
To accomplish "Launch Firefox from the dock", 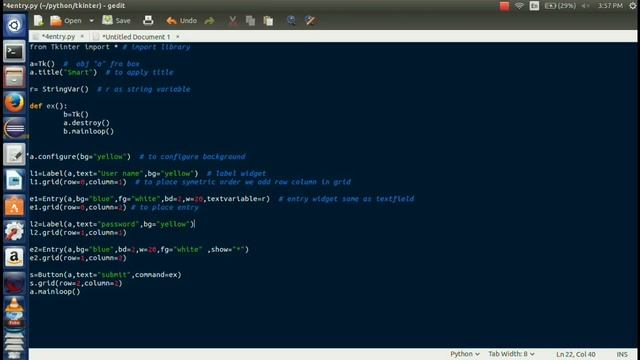I will (14, 103).
